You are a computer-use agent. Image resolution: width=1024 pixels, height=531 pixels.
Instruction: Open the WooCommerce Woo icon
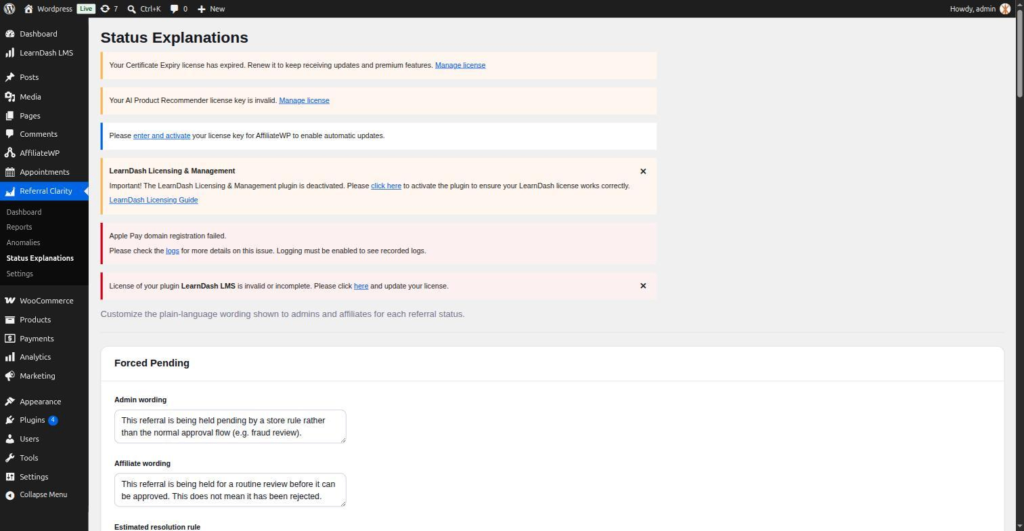pyautogui.click(x=10, y=300)
